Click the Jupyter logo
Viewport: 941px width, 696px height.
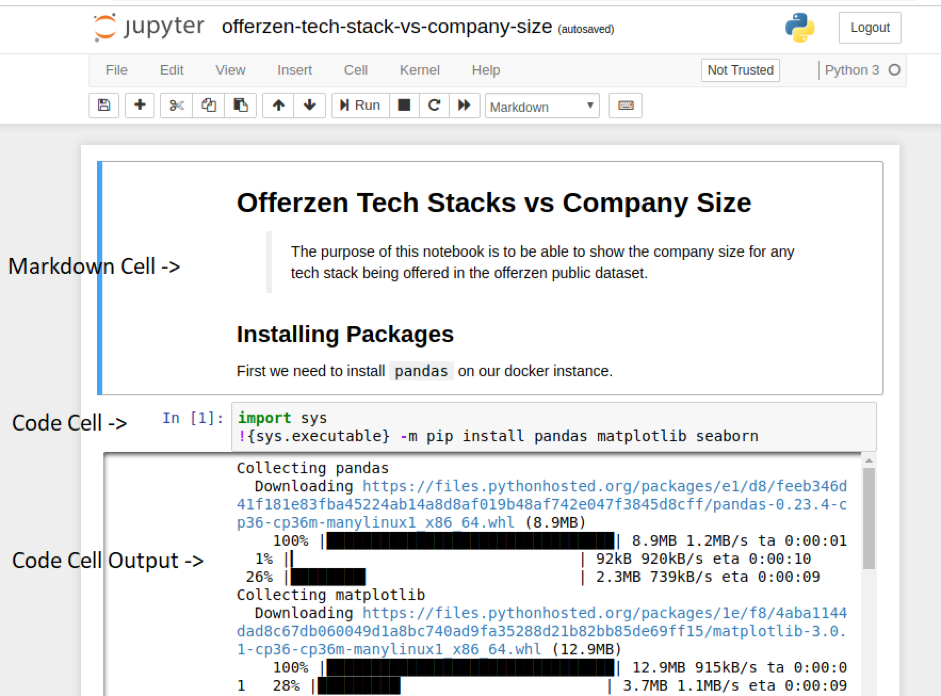149,27
